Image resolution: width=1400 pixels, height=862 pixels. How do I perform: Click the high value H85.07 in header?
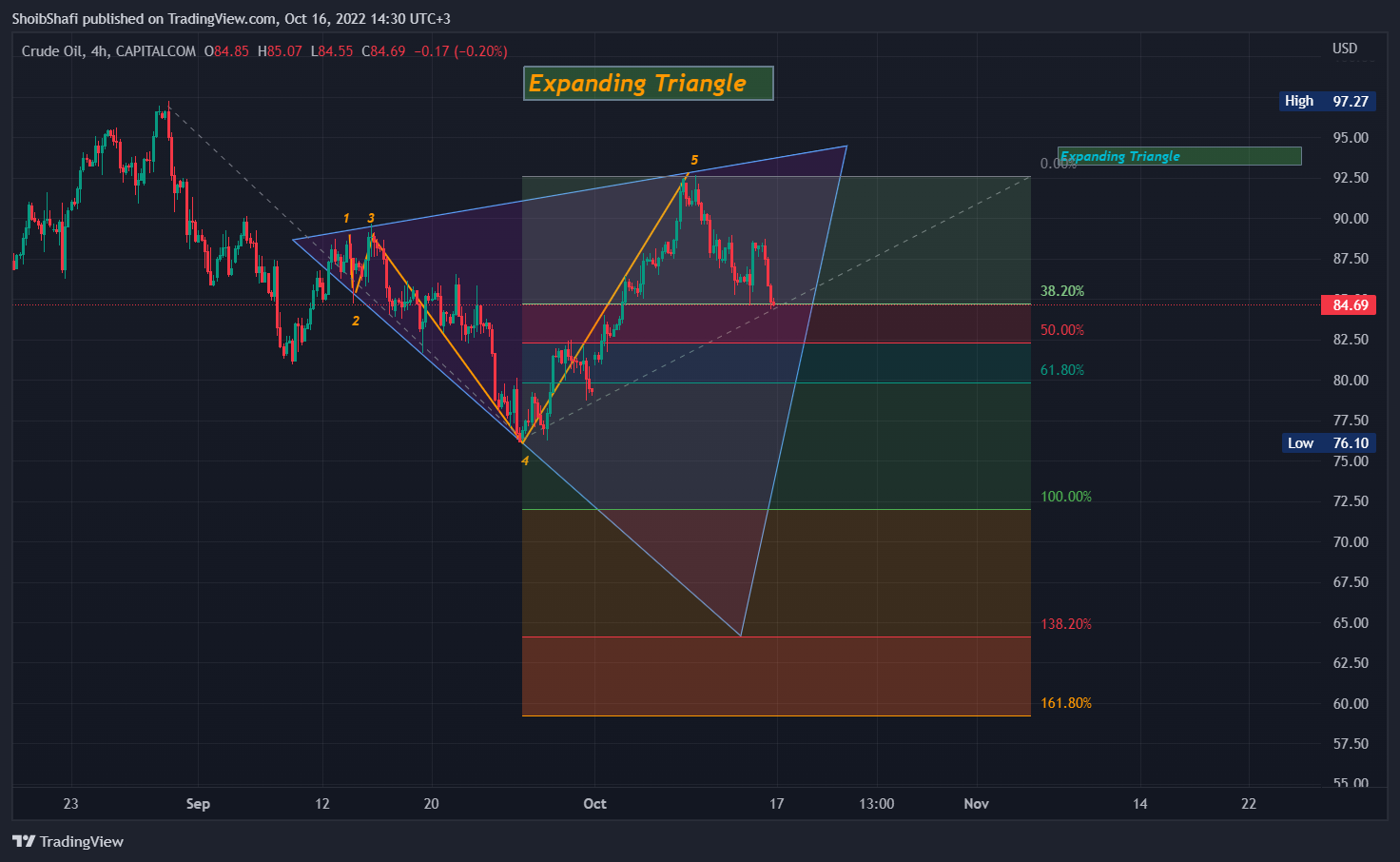click(280, 51)
